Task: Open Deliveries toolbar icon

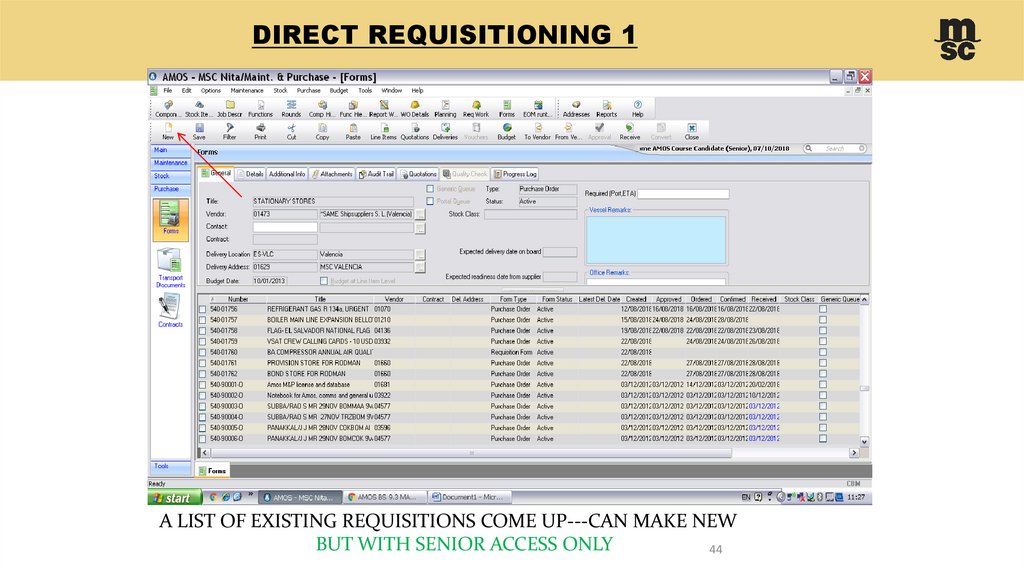Action: 445,131
